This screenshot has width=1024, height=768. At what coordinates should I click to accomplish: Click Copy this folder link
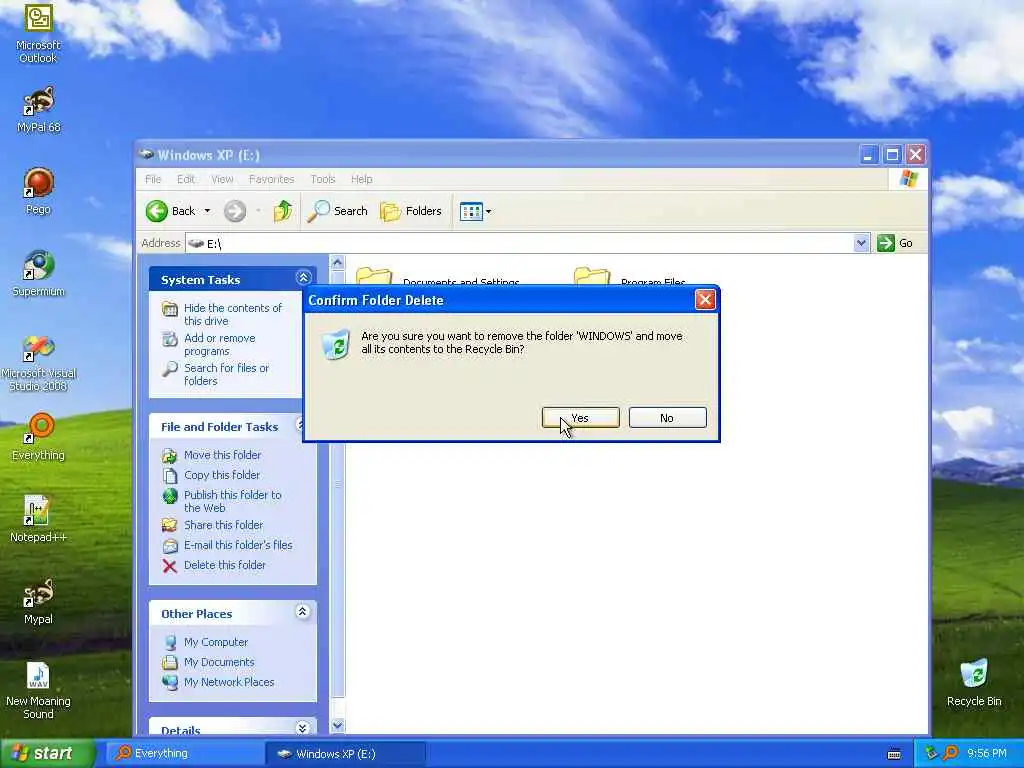coord(221,475)
